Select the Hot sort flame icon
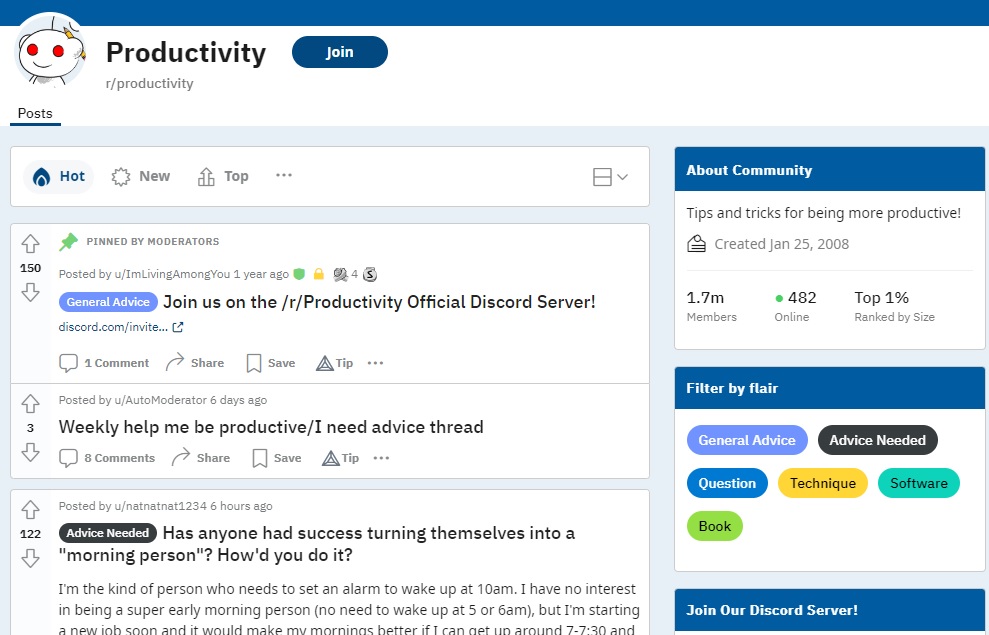The image size is (989, 635). point(40,176)
